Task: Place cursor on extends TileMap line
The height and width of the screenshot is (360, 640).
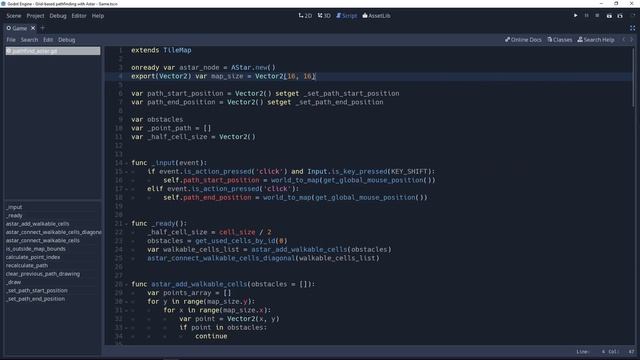Action: (x=161, y=50)
